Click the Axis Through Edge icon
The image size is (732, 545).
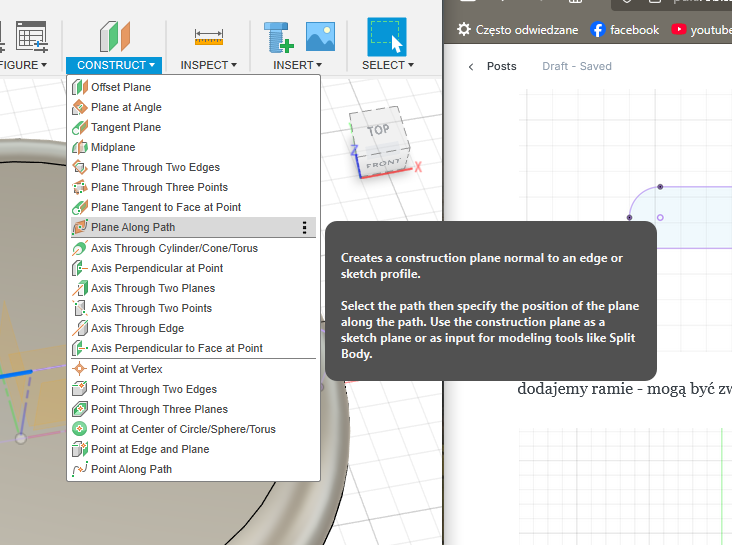tap(80, 328)
